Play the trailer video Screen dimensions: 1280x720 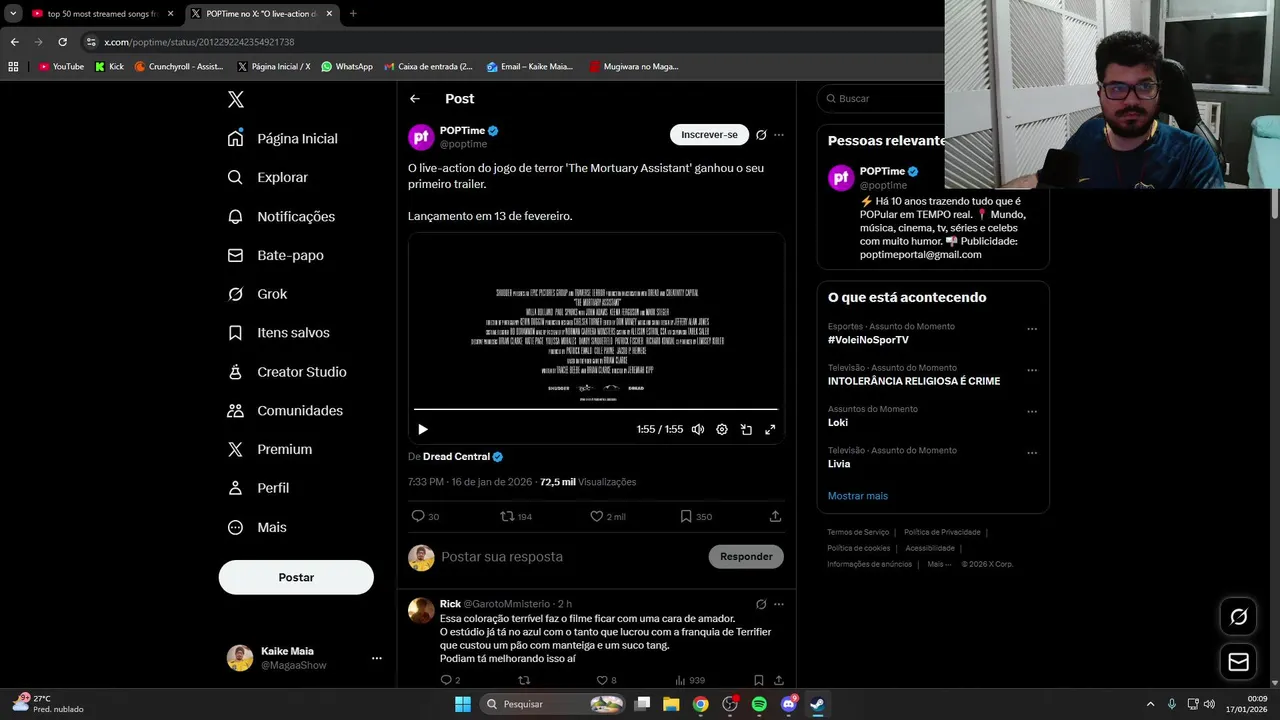point(422,429)
